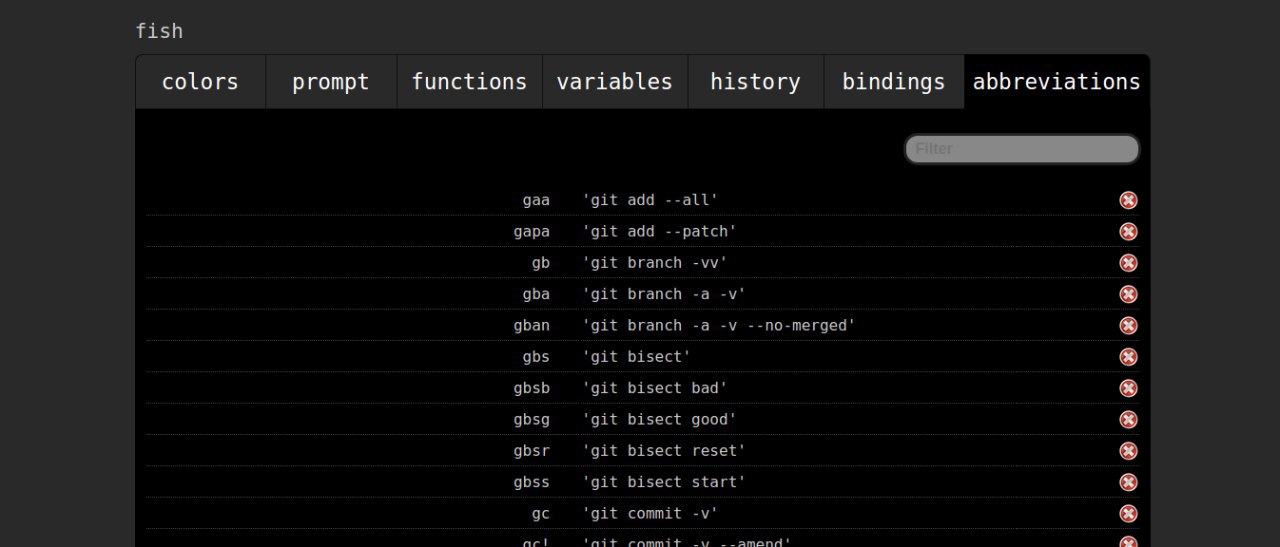Delete the gapa abbreviation

pos(1128,232)
